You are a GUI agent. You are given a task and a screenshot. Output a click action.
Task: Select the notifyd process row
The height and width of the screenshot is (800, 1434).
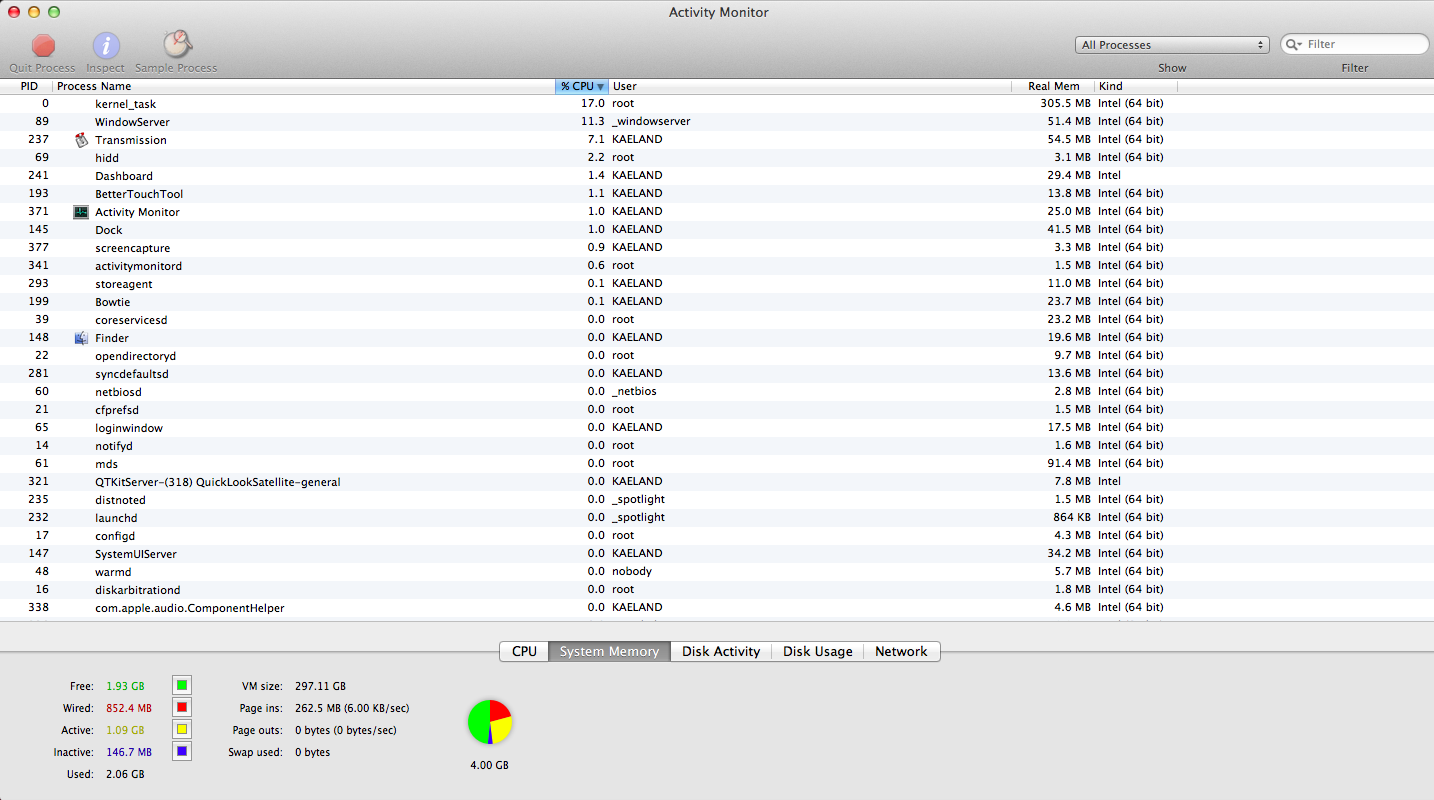(x=717, y=446)
